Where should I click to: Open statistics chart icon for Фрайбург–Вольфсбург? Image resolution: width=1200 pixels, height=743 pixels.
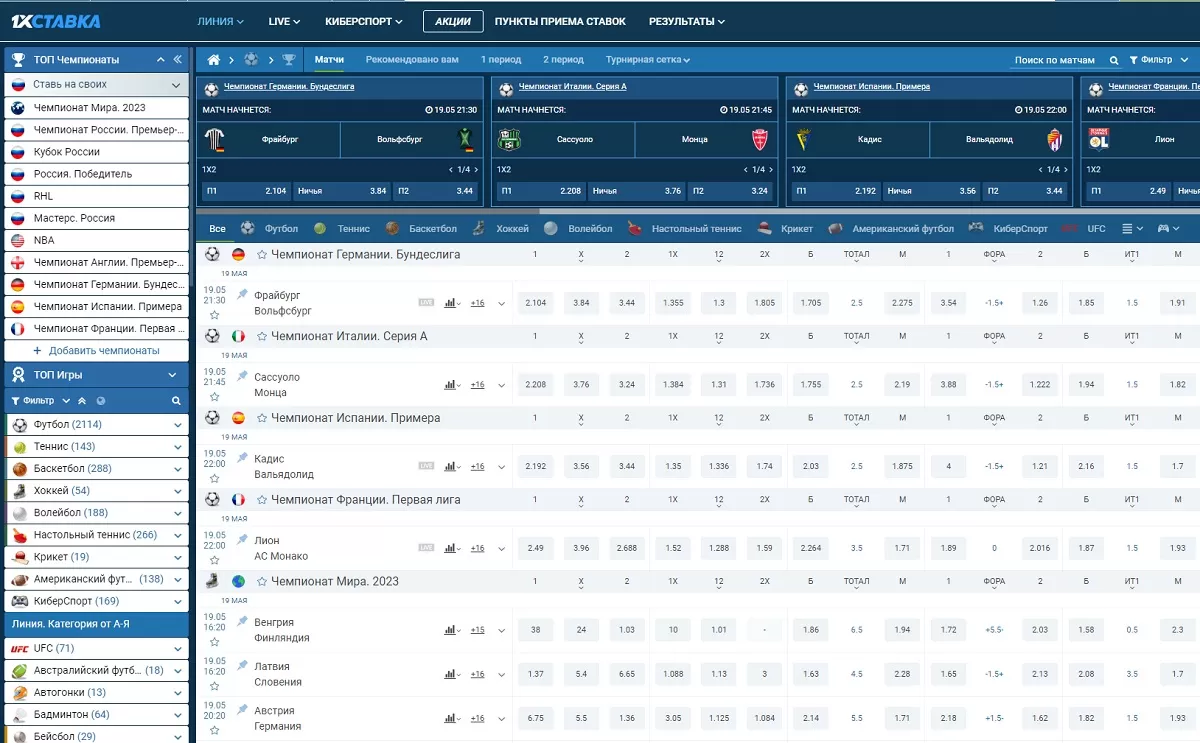450,303
